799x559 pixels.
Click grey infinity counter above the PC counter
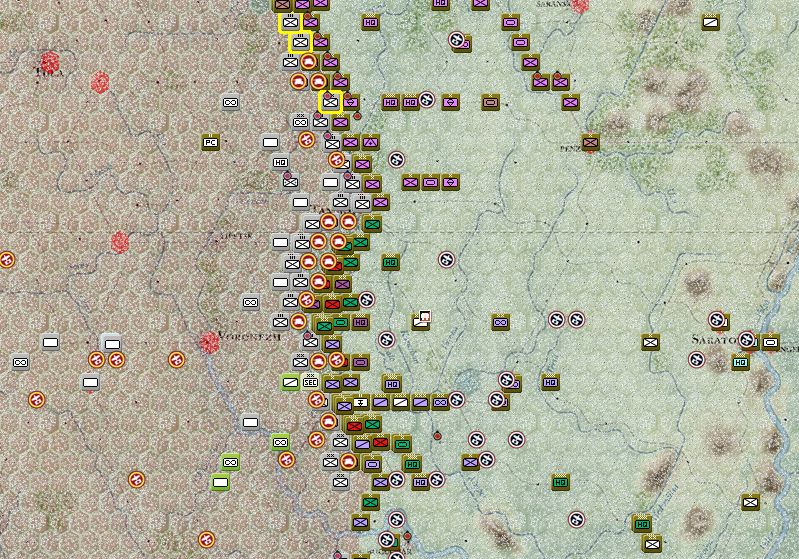click(x=230, y=102)
